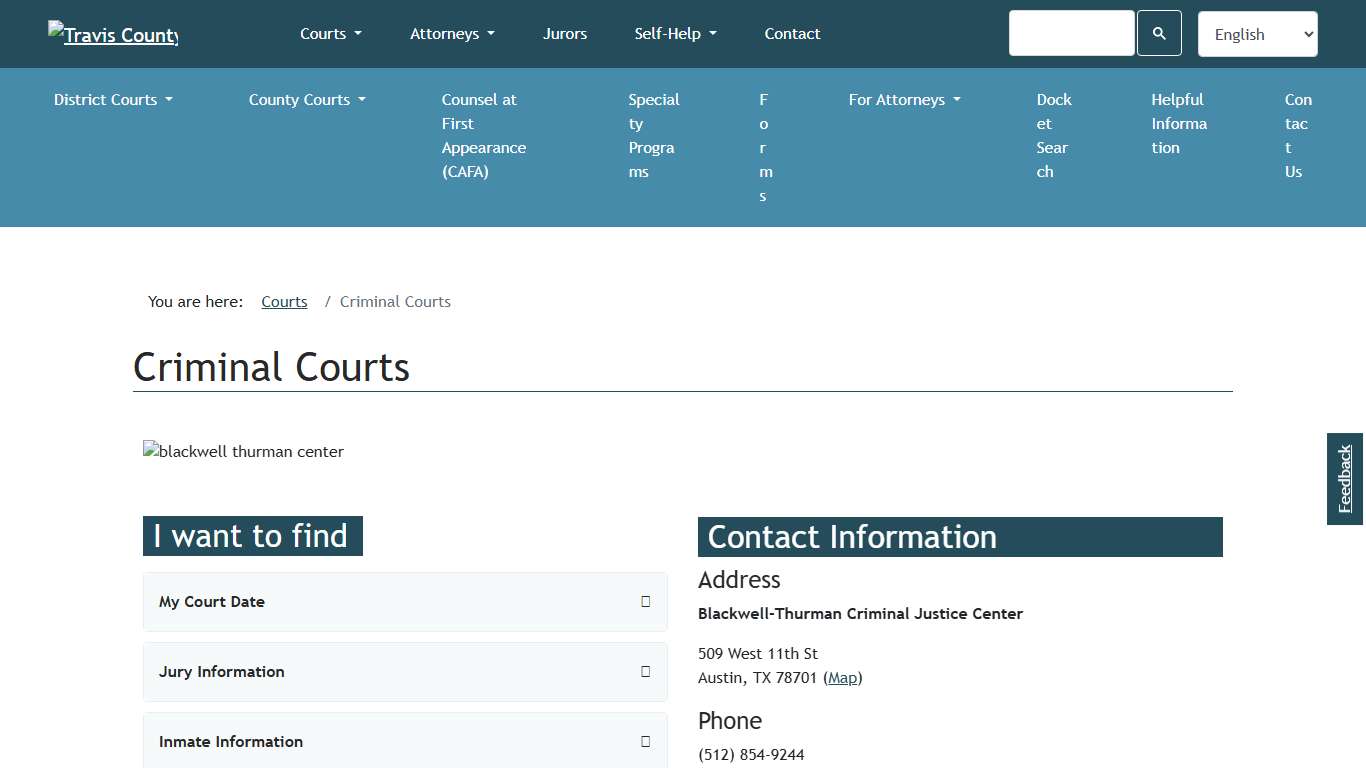The image size is (1366, 768).
Task: Open the English language selector
Action: pos(1257,33)
